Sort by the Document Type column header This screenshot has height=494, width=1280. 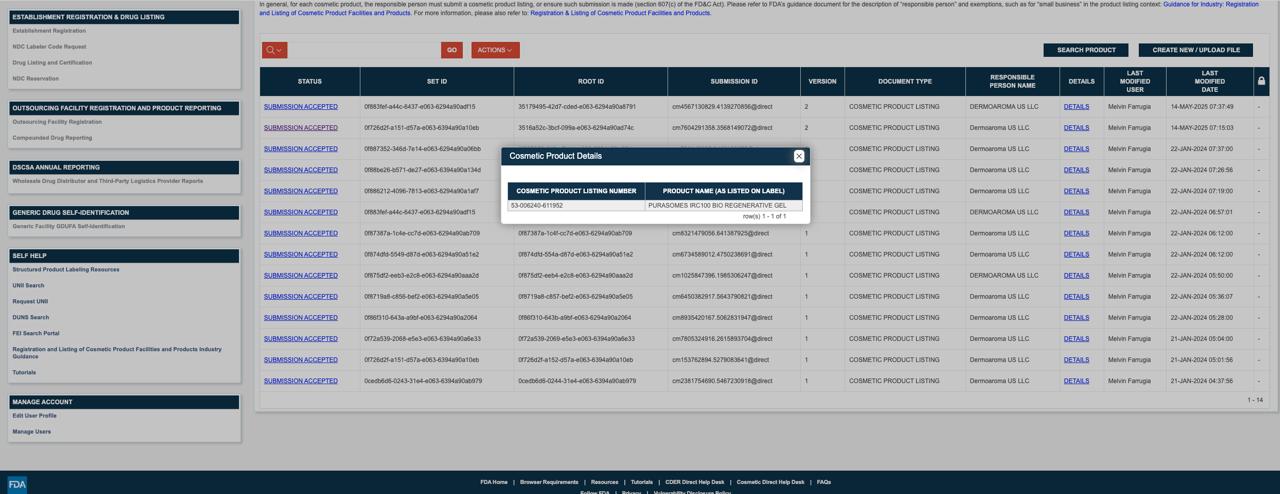pyautogui.click(x=905, y=81)
